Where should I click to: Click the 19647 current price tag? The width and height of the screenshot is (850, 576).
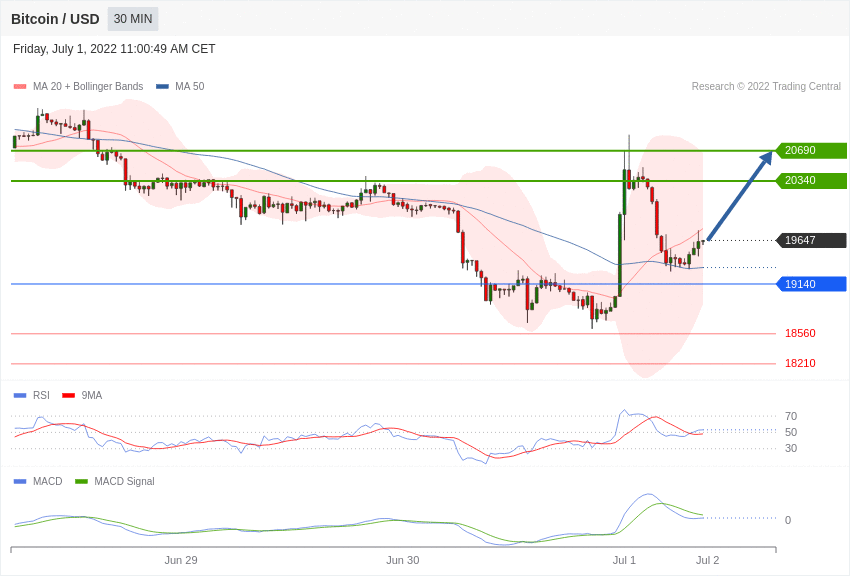tap(812, 240)
